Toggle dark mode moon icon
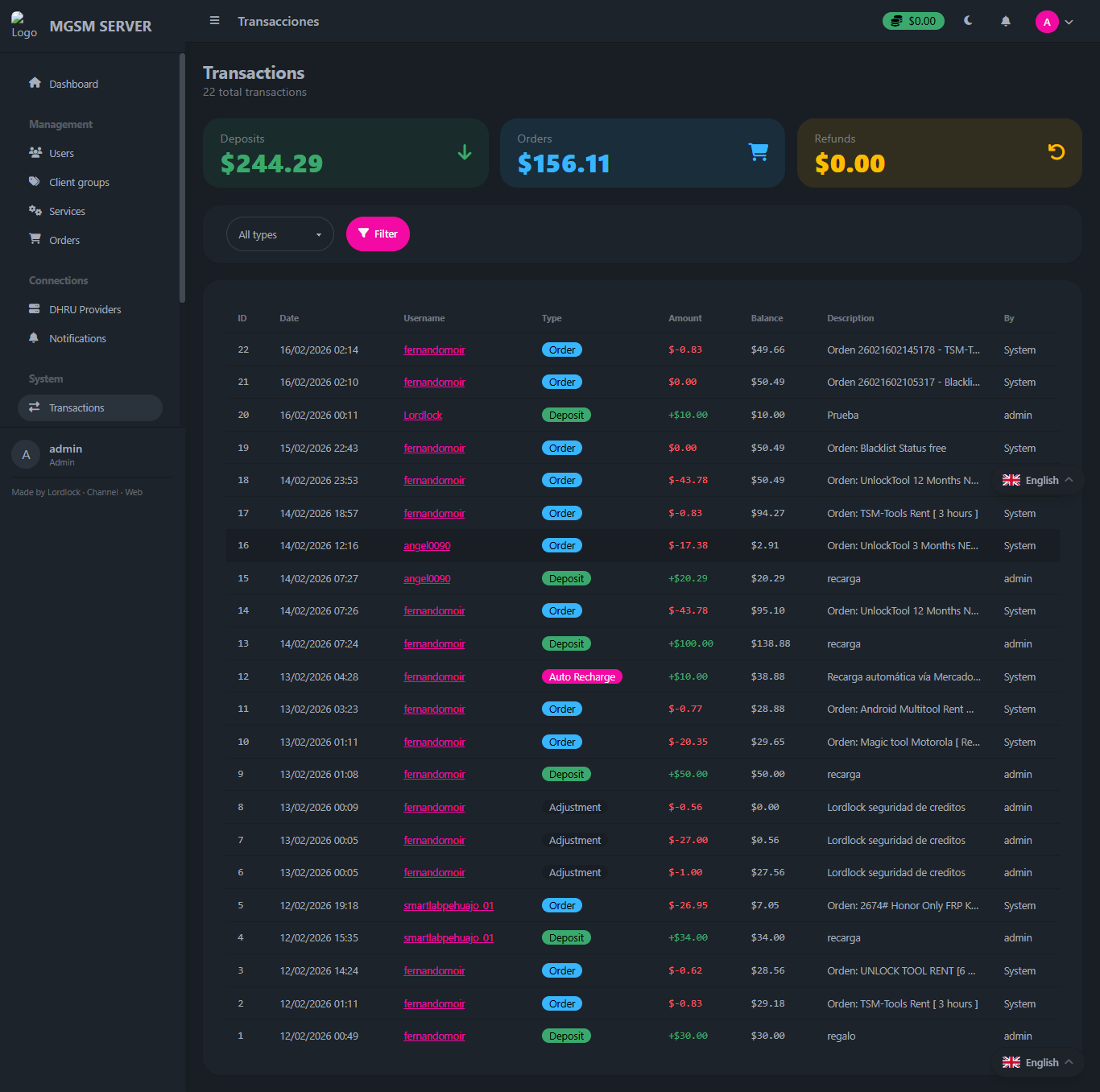Screen dimensions: 1100x1092 tap(968, 21)
